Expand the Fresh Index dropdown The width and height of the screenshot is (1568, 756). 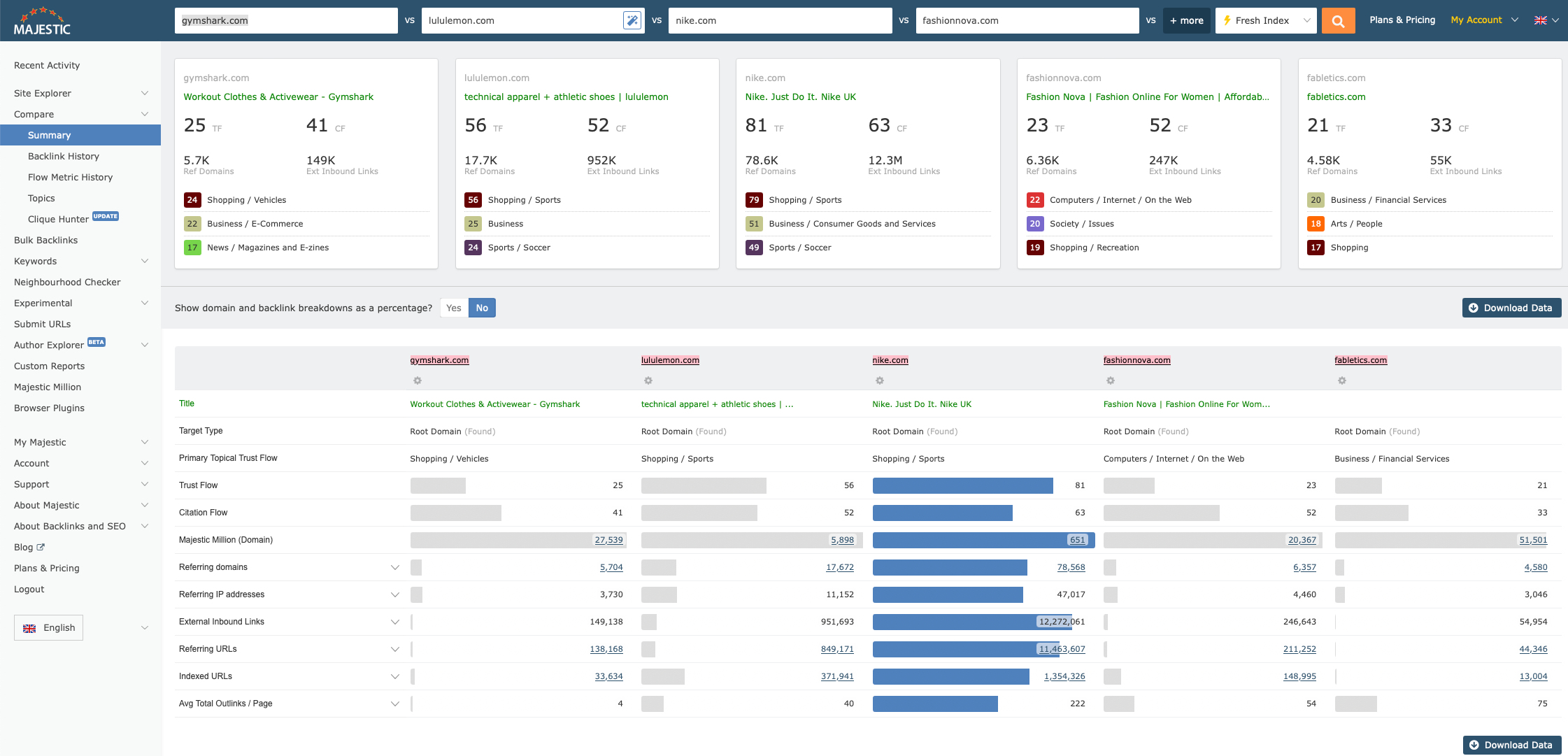point(1265,20)
